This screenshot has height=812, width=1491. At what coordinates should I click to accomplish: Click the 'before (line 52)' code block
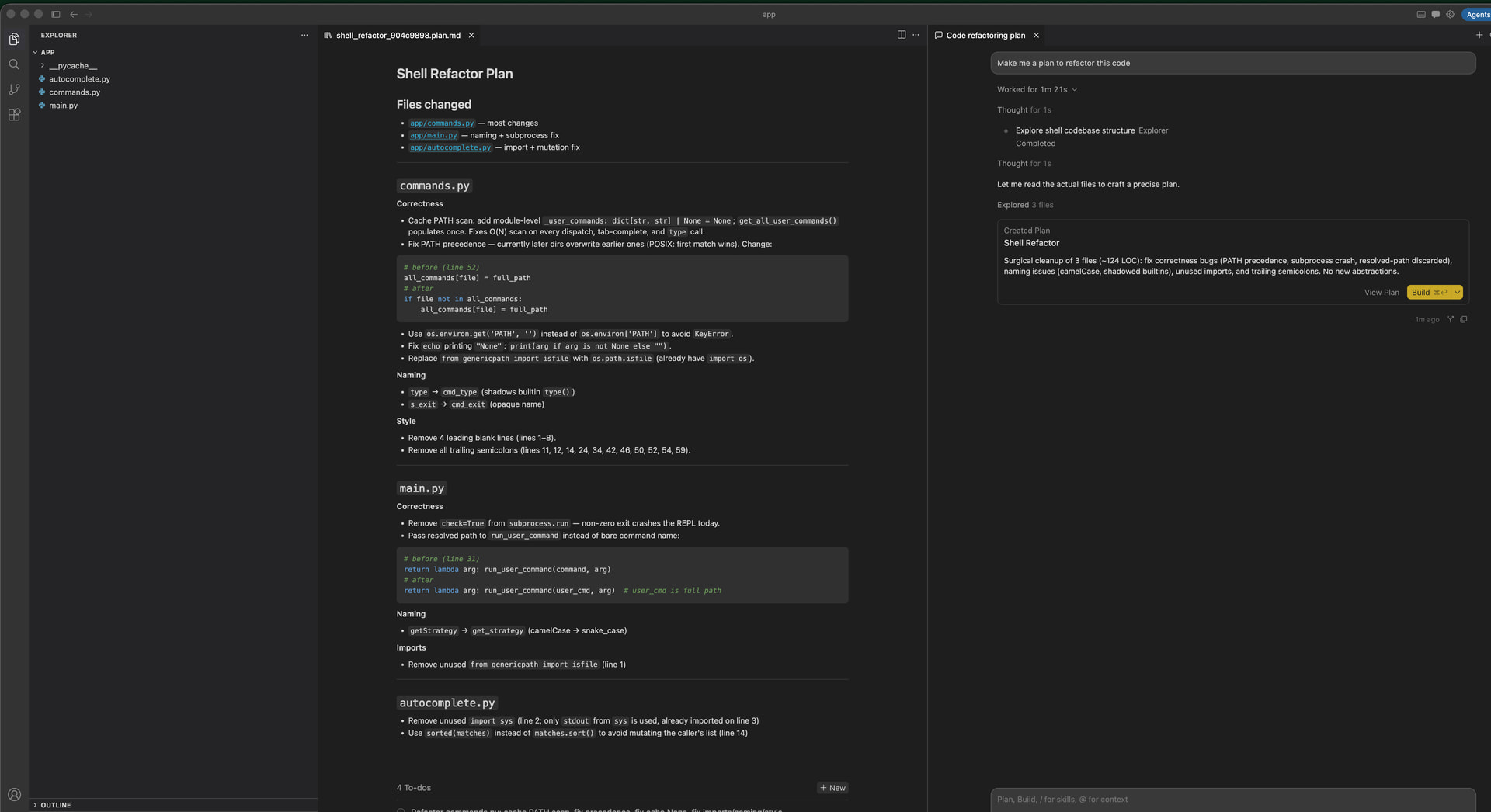[622, 289]
